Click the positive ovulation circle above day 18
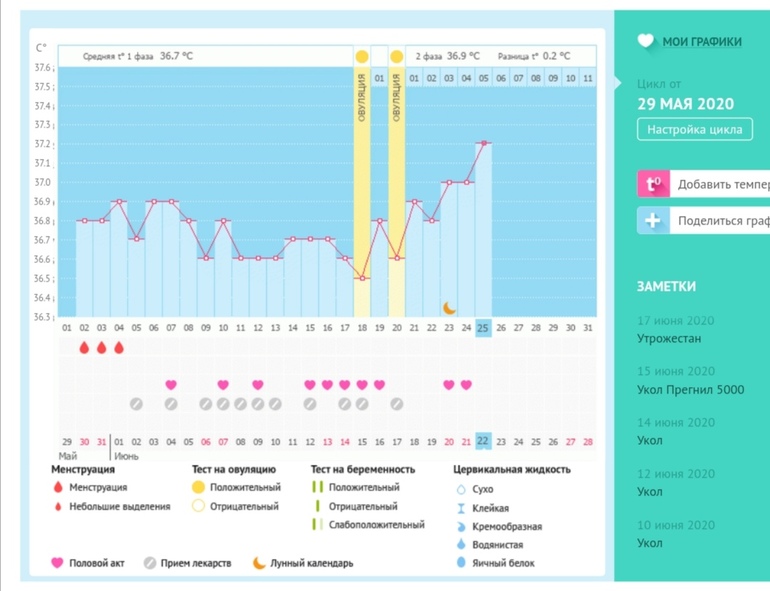Image resolution: width=770 pixels, height=591 pixels. [x=362, y=56]
